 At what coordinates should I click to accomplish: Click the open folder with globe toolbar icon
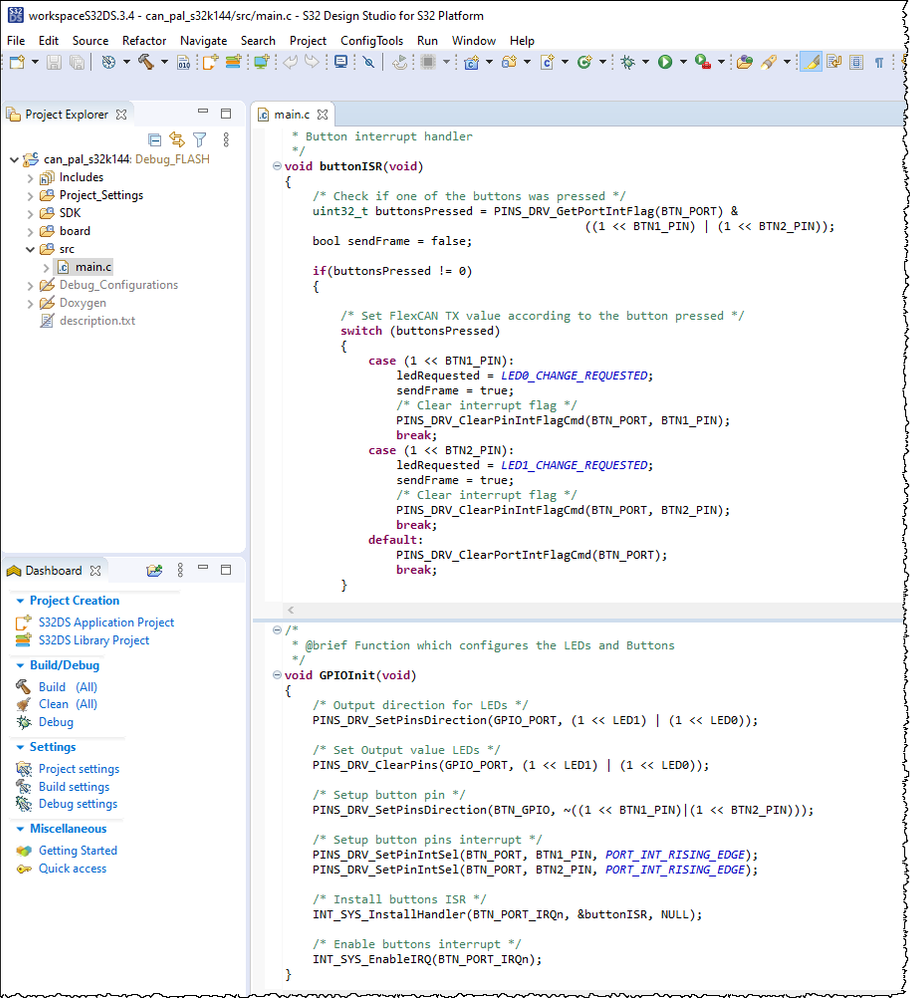[744, 62]
